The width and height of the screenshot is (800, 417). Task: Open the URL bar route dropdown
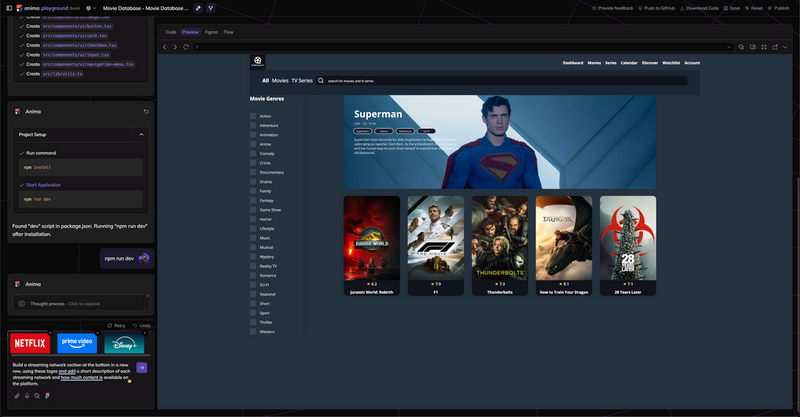tap(729, 47)
